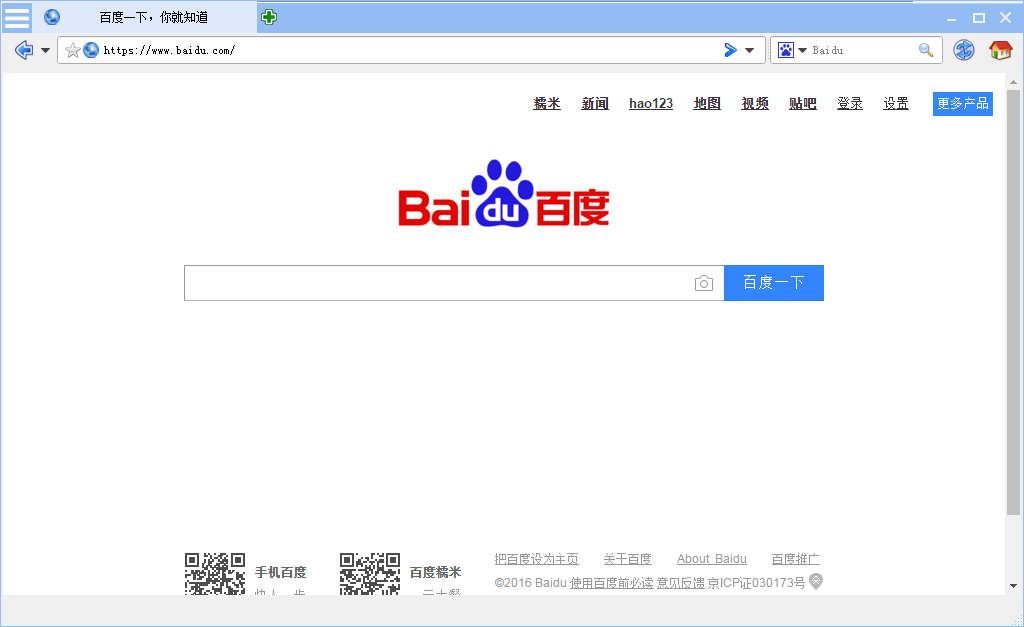The width and height of the screenshot is (1024, 627).
Task: Open the About Baidu link
Action: point(712,559)
